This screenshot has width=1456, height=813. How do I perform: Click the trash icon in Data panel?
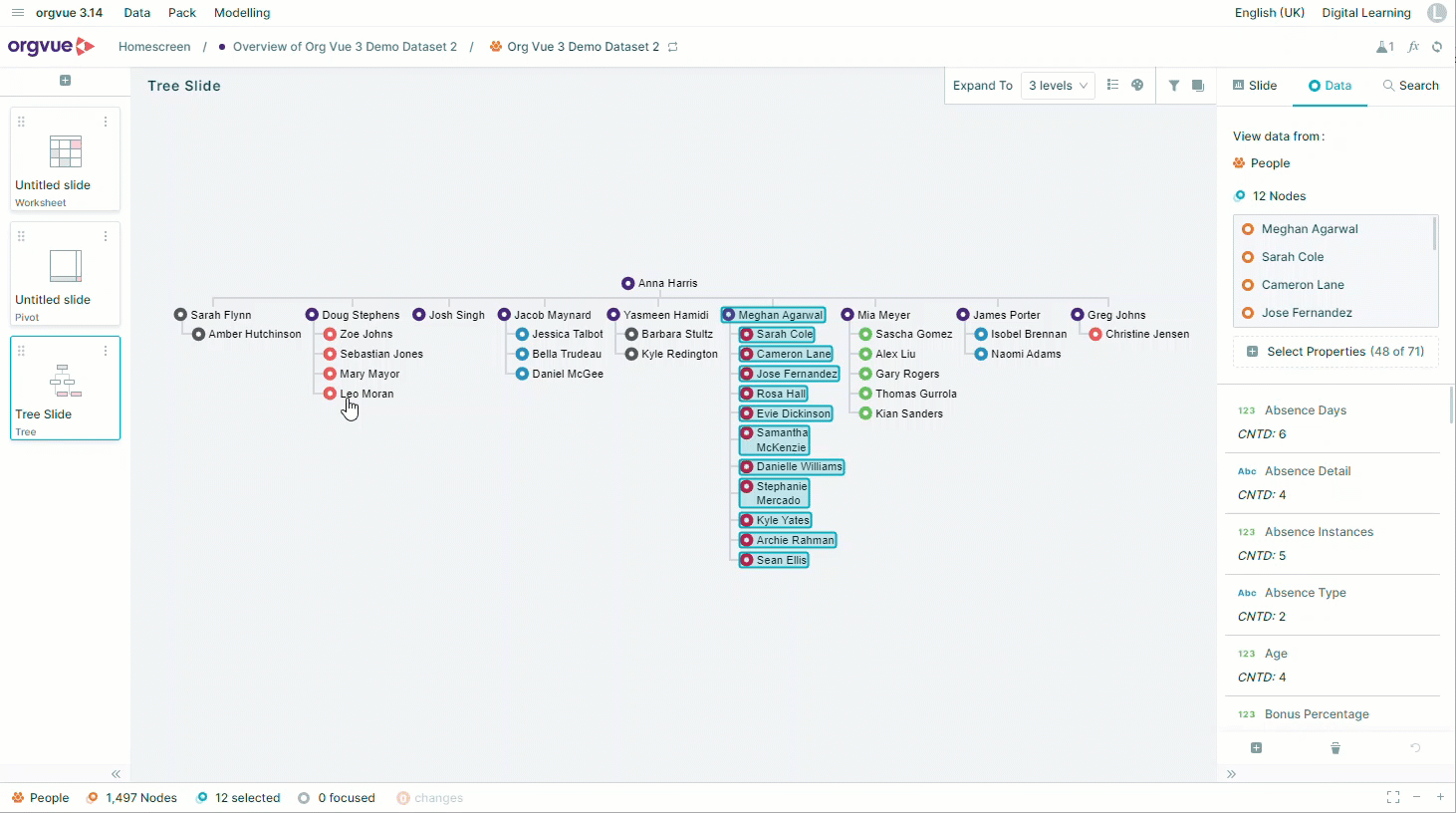coord(1335,747)
